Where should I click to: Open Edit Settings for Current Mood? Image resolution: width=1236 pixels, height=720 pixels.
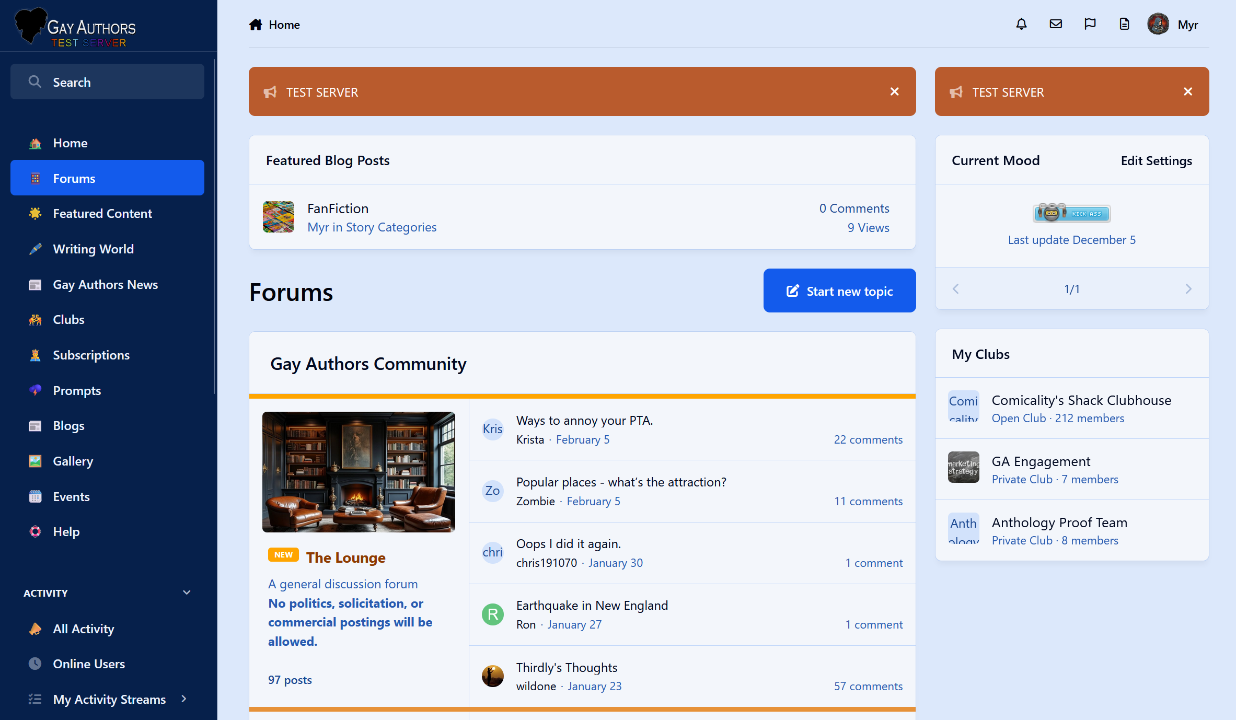coord(1156,161)
